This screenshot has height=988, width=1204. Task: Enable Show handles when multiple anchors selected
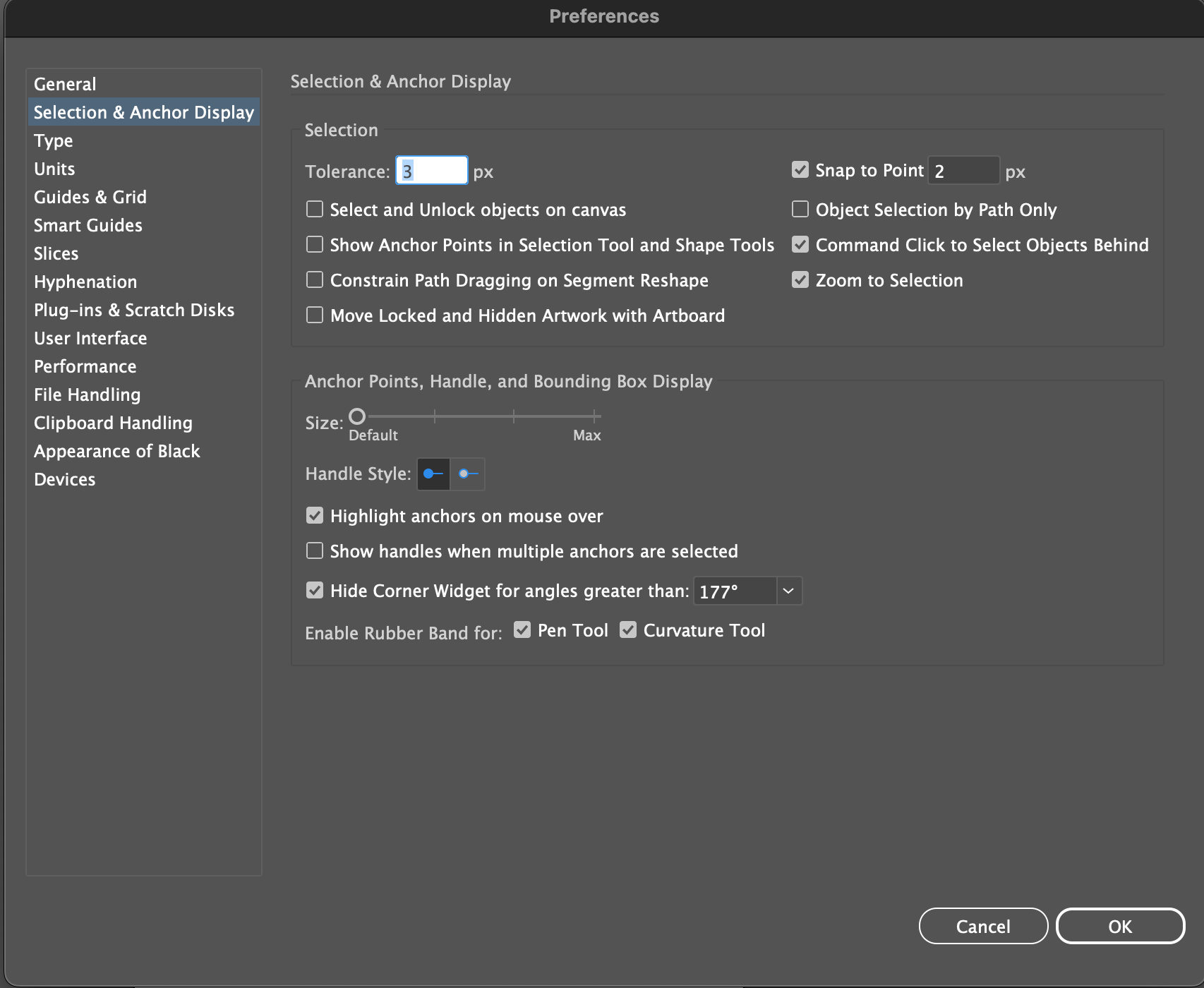(315, 550)
